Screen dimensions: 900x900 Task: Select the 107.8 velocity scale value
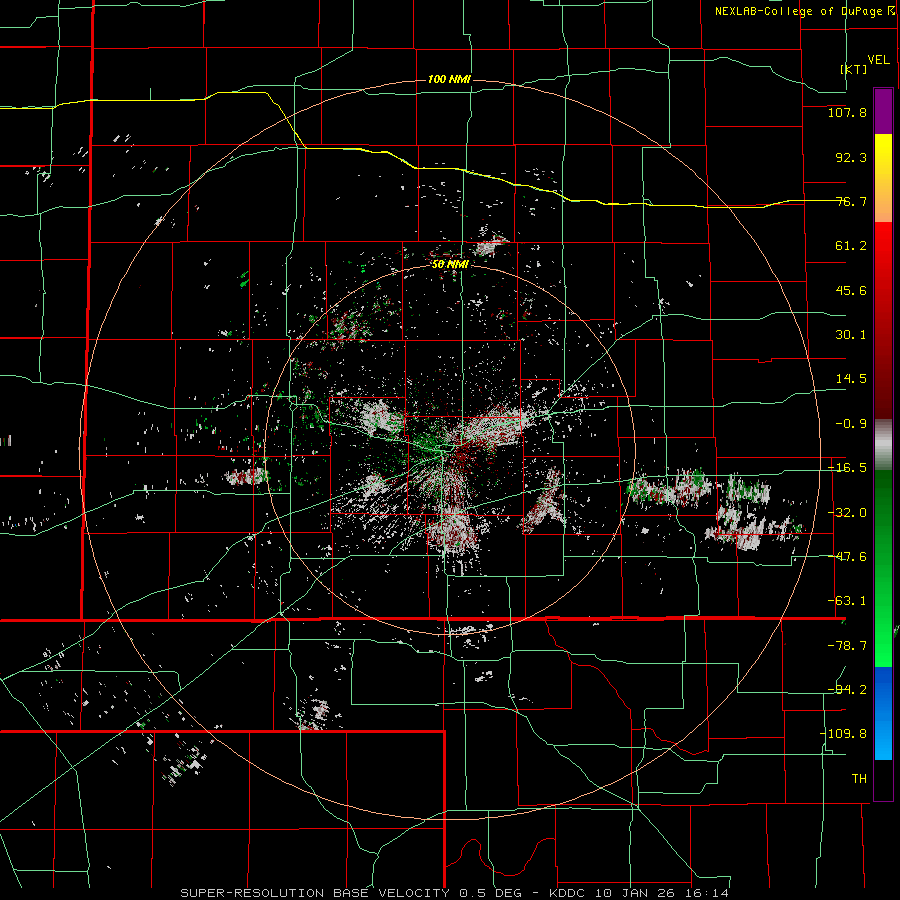tap(847, 112)
